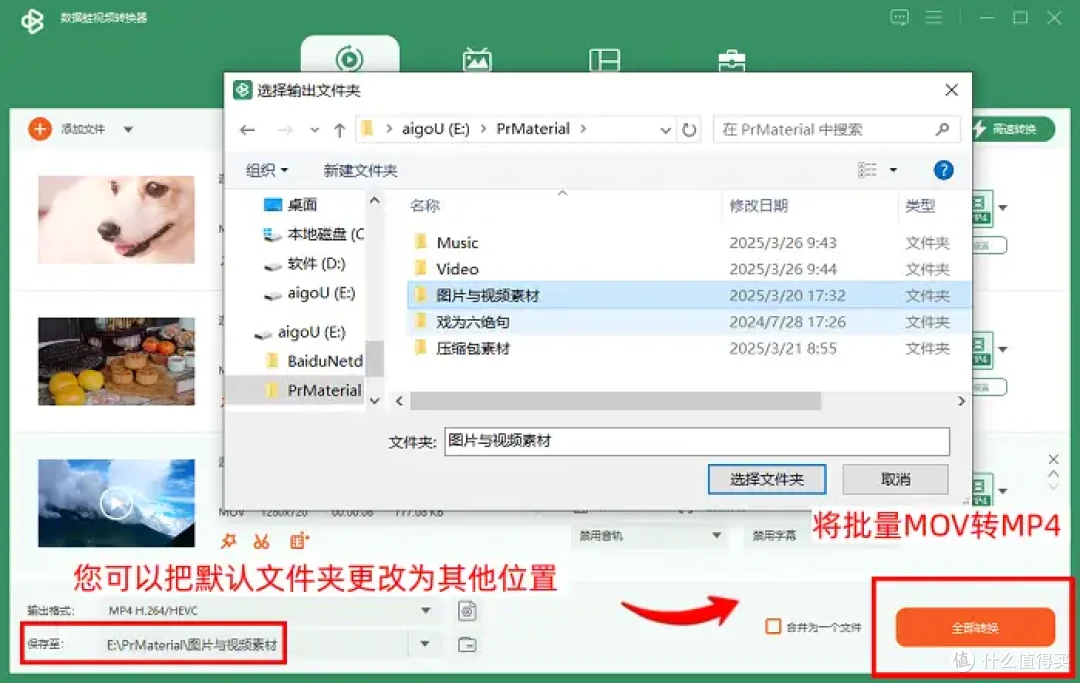Open output format settings icon

[467, 611]
